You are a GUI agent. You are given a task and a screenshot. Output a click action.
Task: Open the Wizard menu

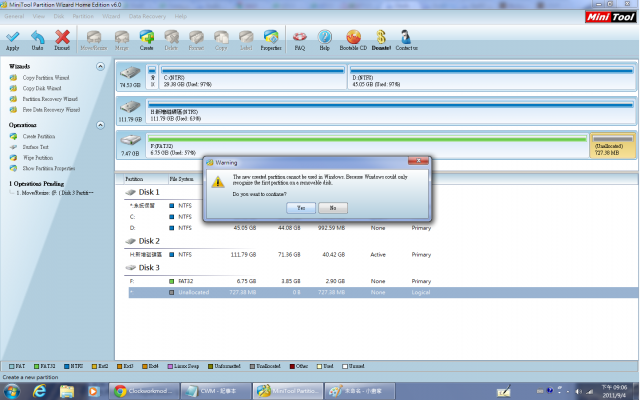[x=111, y=16]
